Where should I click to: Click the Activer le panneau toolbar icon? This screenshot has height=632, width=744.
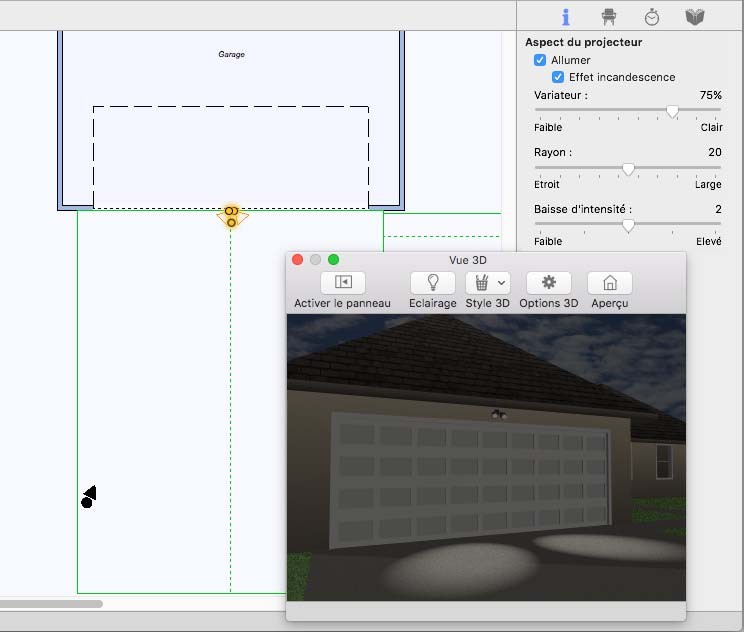coord(343,283)
